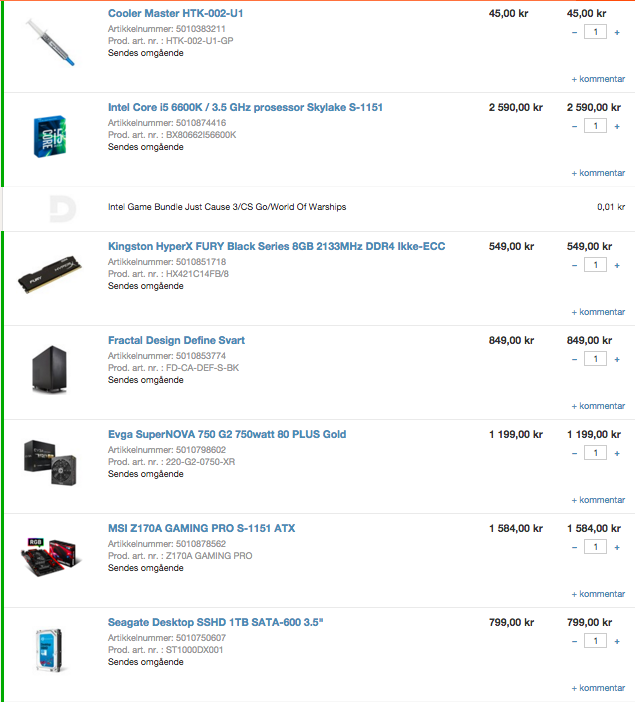The height and width of the screenshot is (702, 635).
Task: Open the MSI motherboard product image
Action: 51,556
